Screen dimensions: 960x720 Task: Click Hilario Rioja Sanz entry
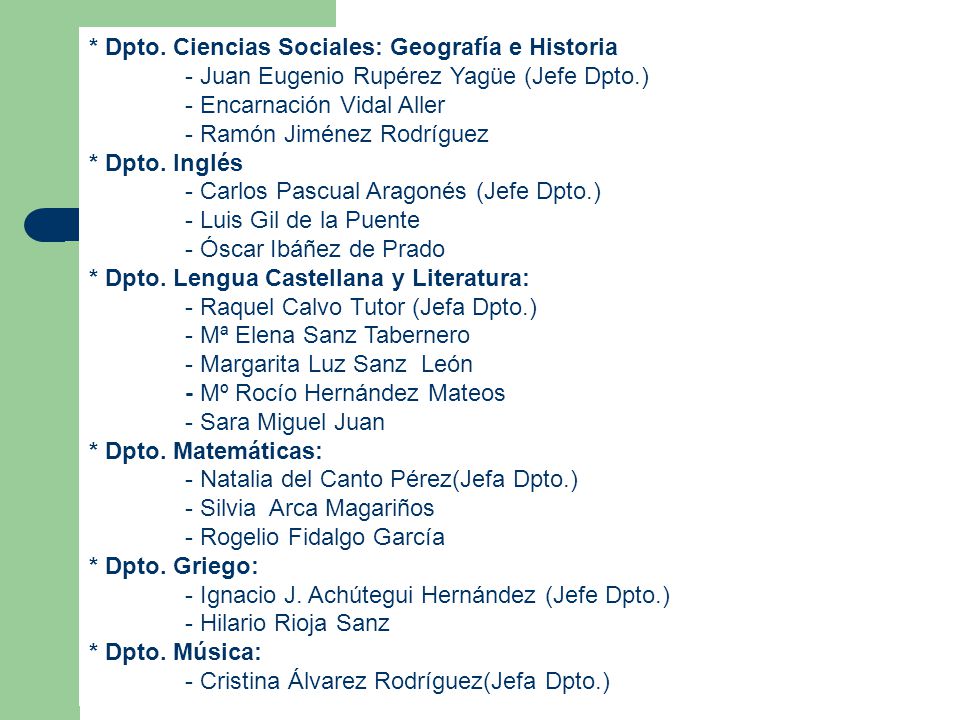(287, 623)
